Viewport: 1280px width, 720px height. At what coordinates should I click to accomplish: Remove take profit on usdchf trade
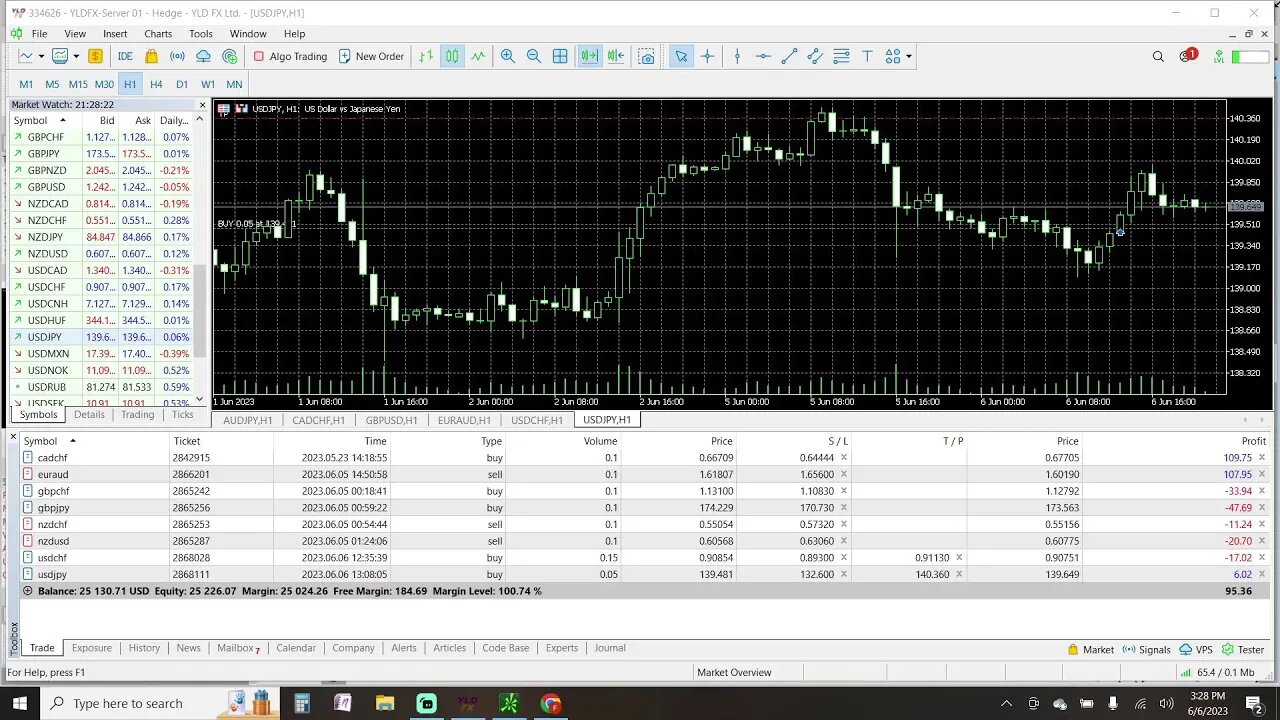pos(959,558)
